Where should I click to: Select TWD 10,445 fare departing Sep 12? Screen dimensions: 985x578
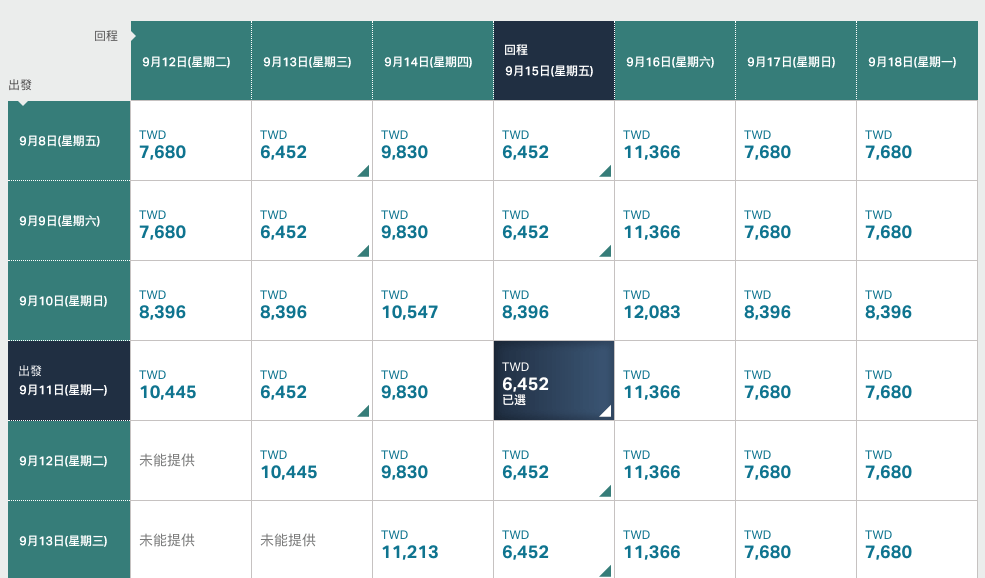pos(312,461)
